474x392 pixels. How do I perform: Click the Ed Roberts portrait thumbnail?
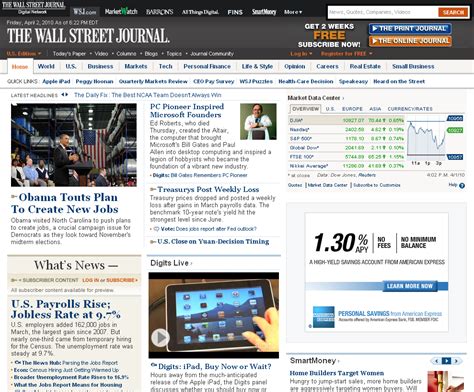[258, 121]
